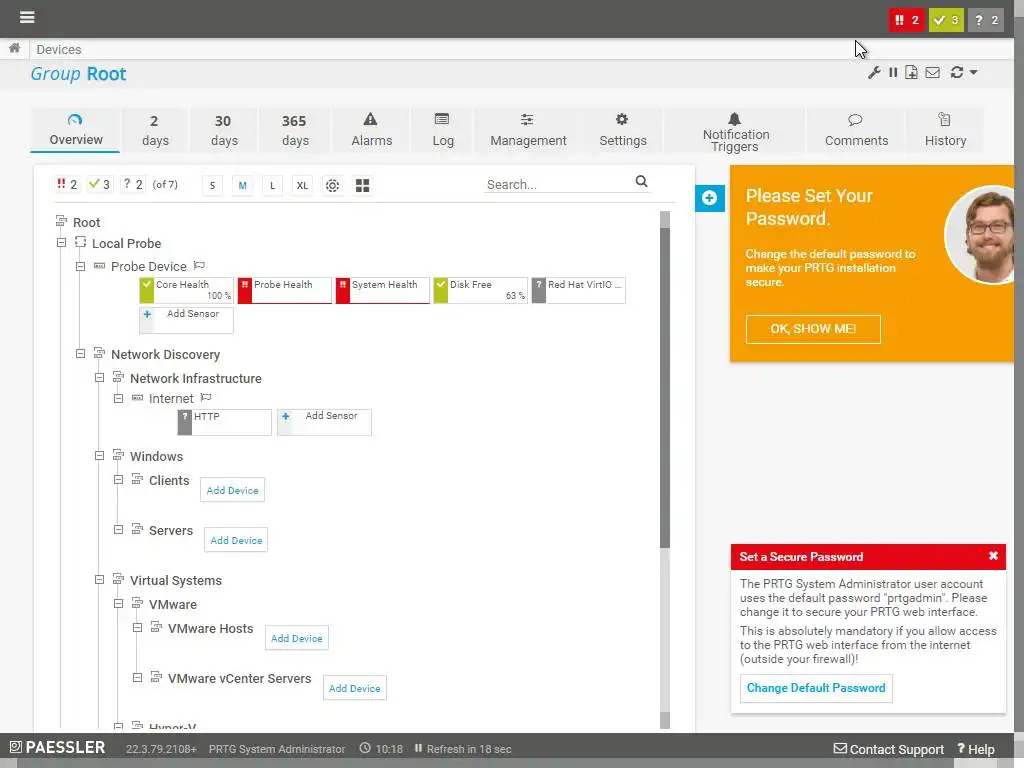The image size is (1024, 768).
Task: Close the Set a Secure Password notice
Action: [993, 556]
